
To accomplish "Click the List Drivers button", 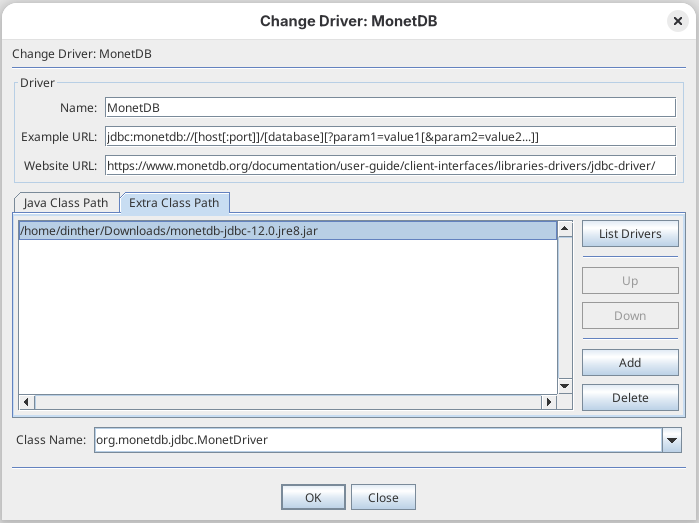I will tap(630, 234).
